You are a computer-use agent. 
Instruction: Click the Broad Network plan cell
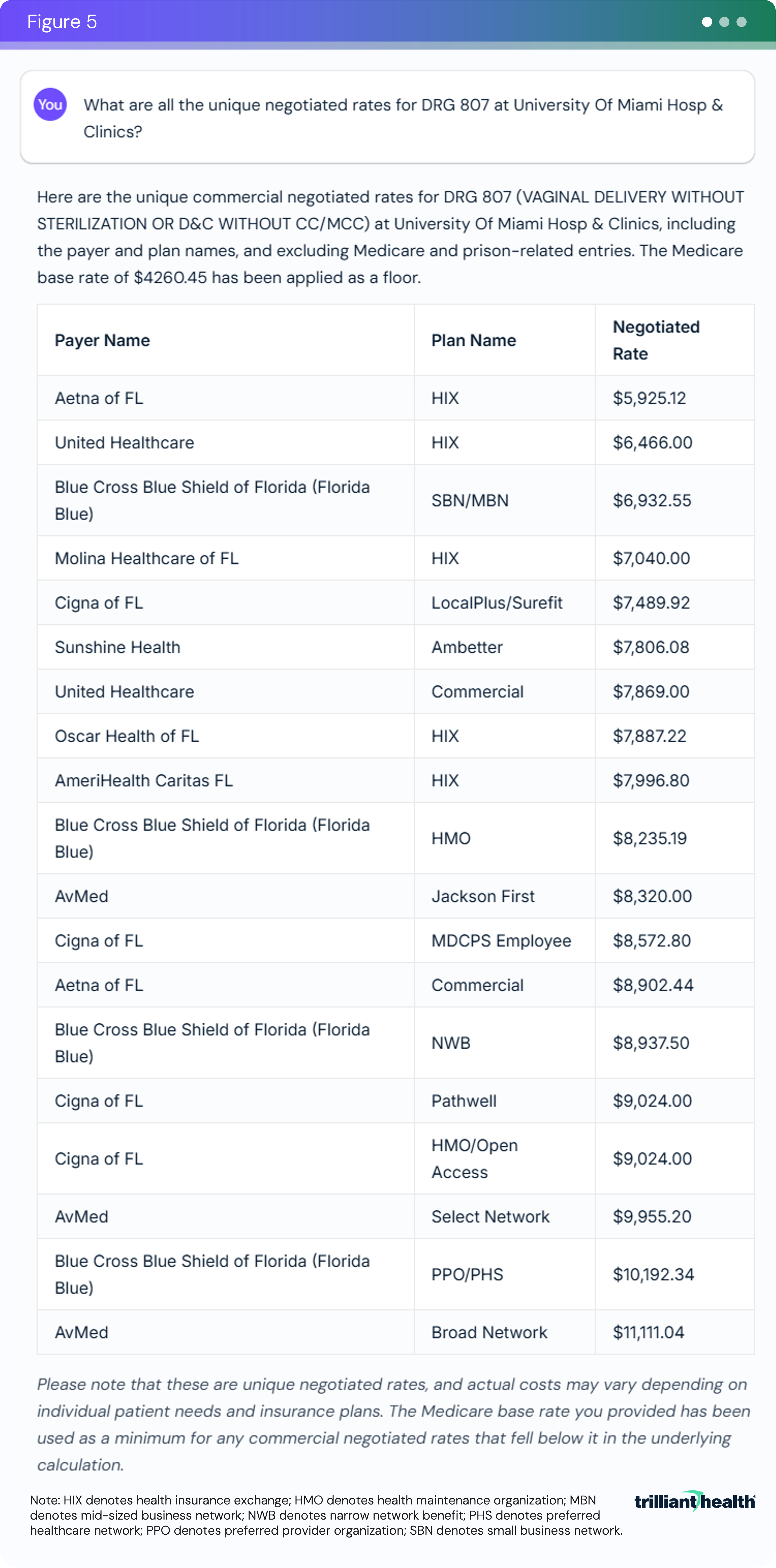tap(489, 1332)
